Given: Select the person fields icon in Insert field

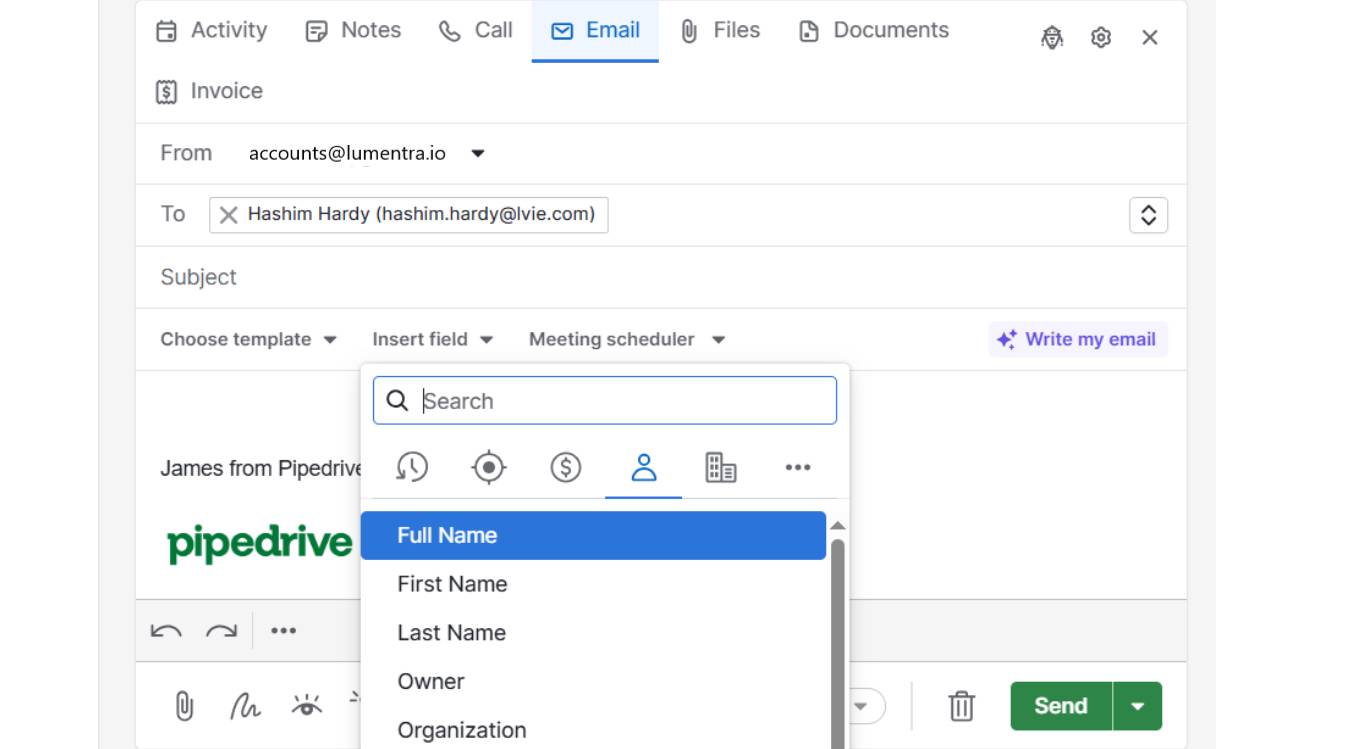Looking at the screenshot, I should pyautogui.click(x=643, y=466).
